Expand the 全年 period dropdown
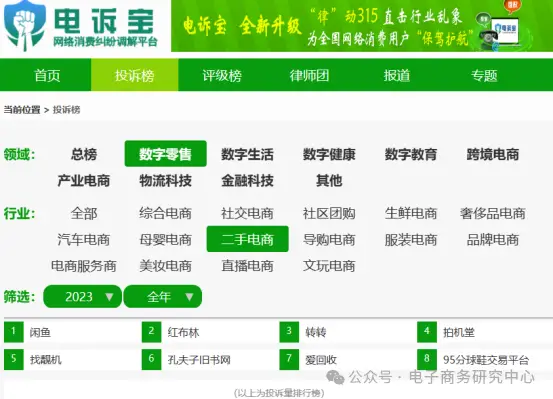 point(163,297)
